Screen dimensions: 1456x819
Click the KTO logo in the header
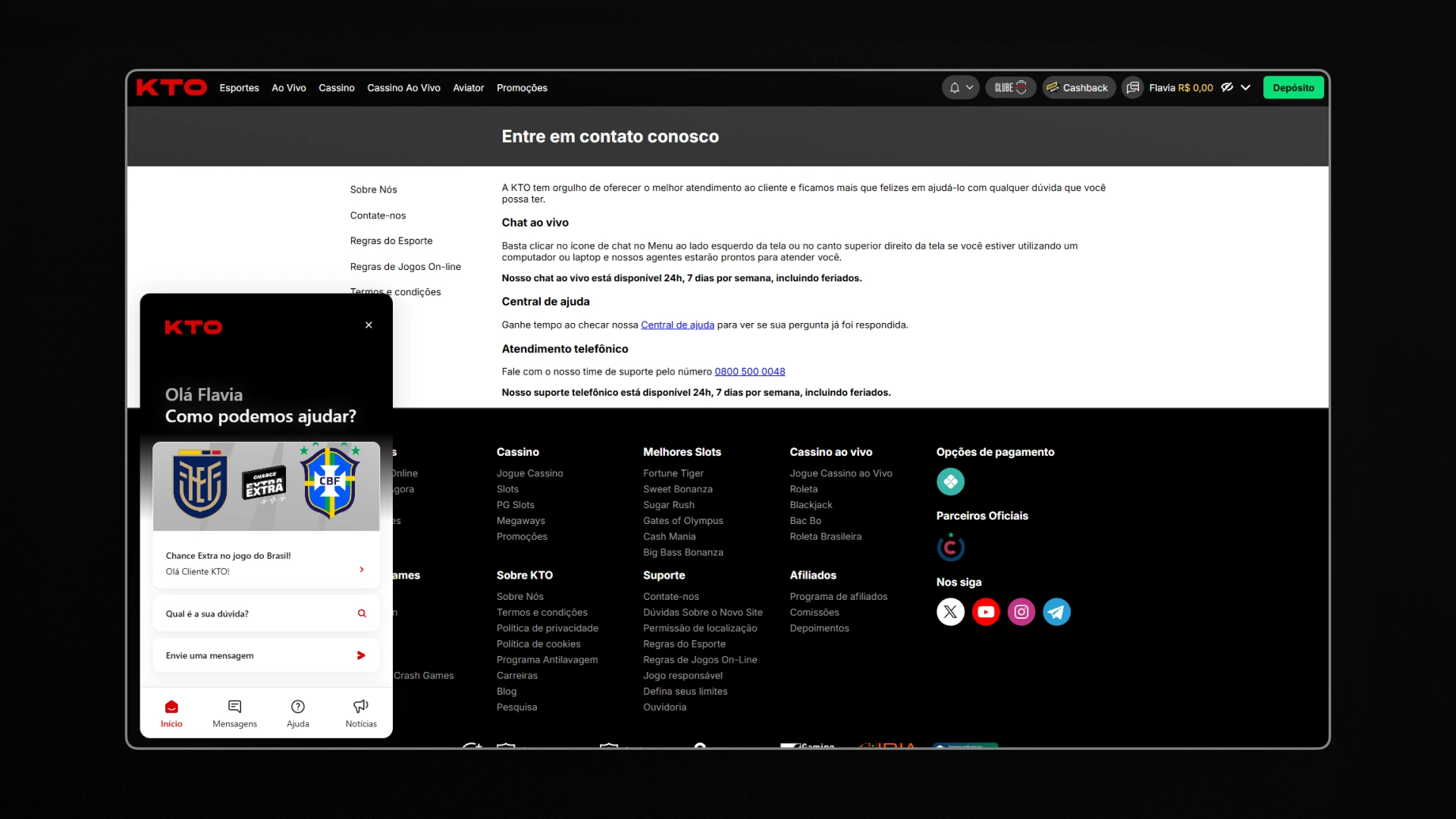171,88
